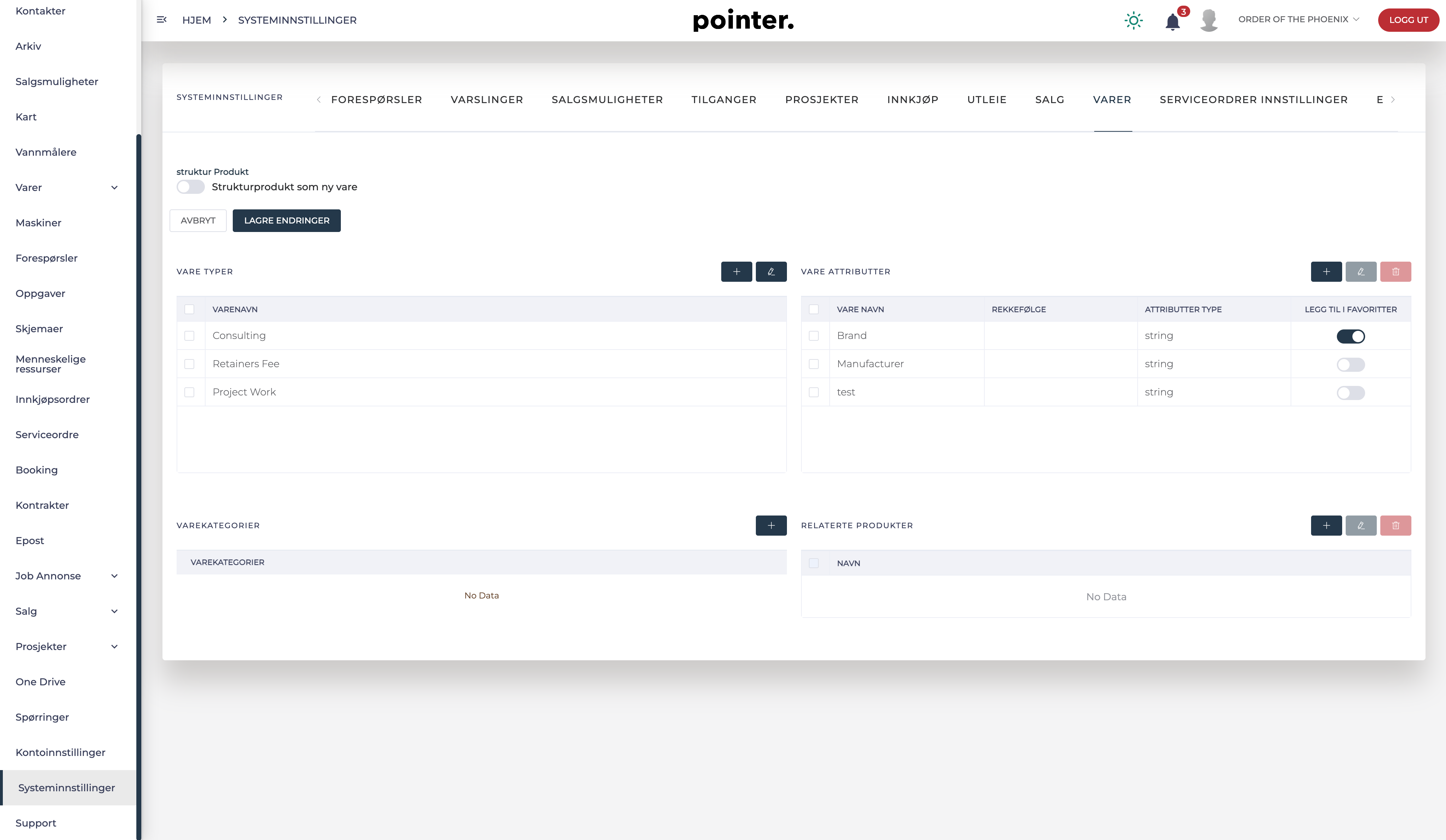Select all Vare Attributter header checkbox
This screenshot has width=1446, height=840.
[x=814, y=309]
